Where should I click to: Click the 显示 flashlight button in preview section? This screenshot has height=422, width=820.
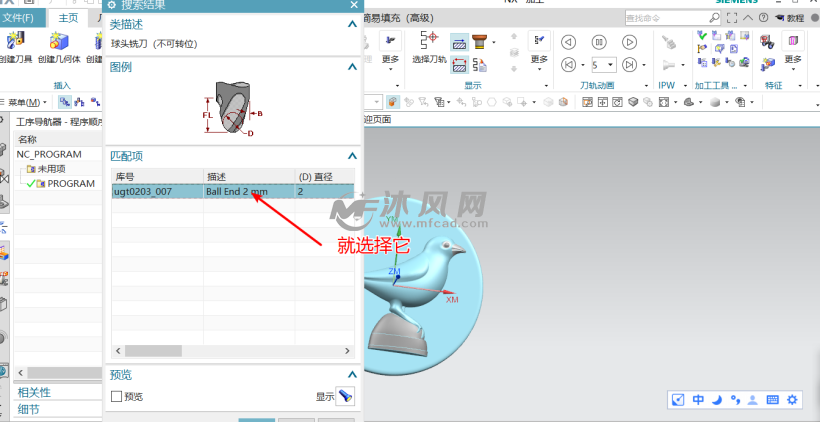346,396
